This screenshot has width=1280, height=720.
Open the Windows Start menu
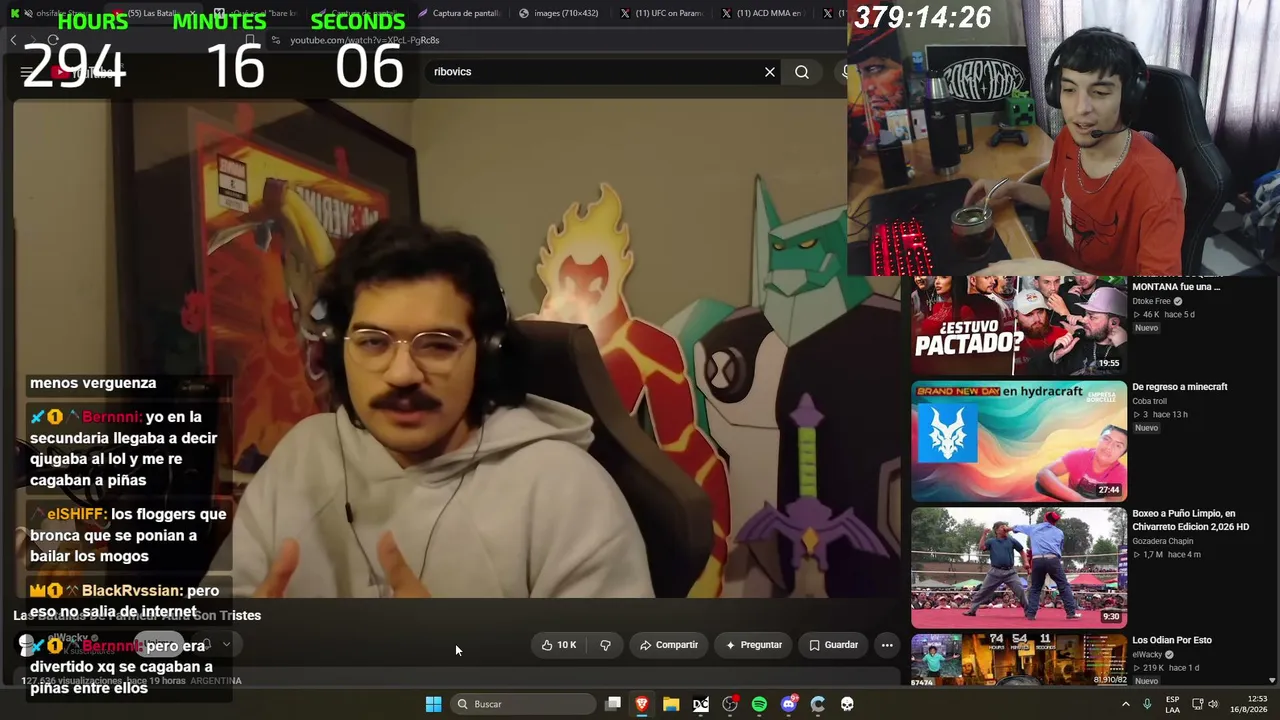click(x=433, y=704)
